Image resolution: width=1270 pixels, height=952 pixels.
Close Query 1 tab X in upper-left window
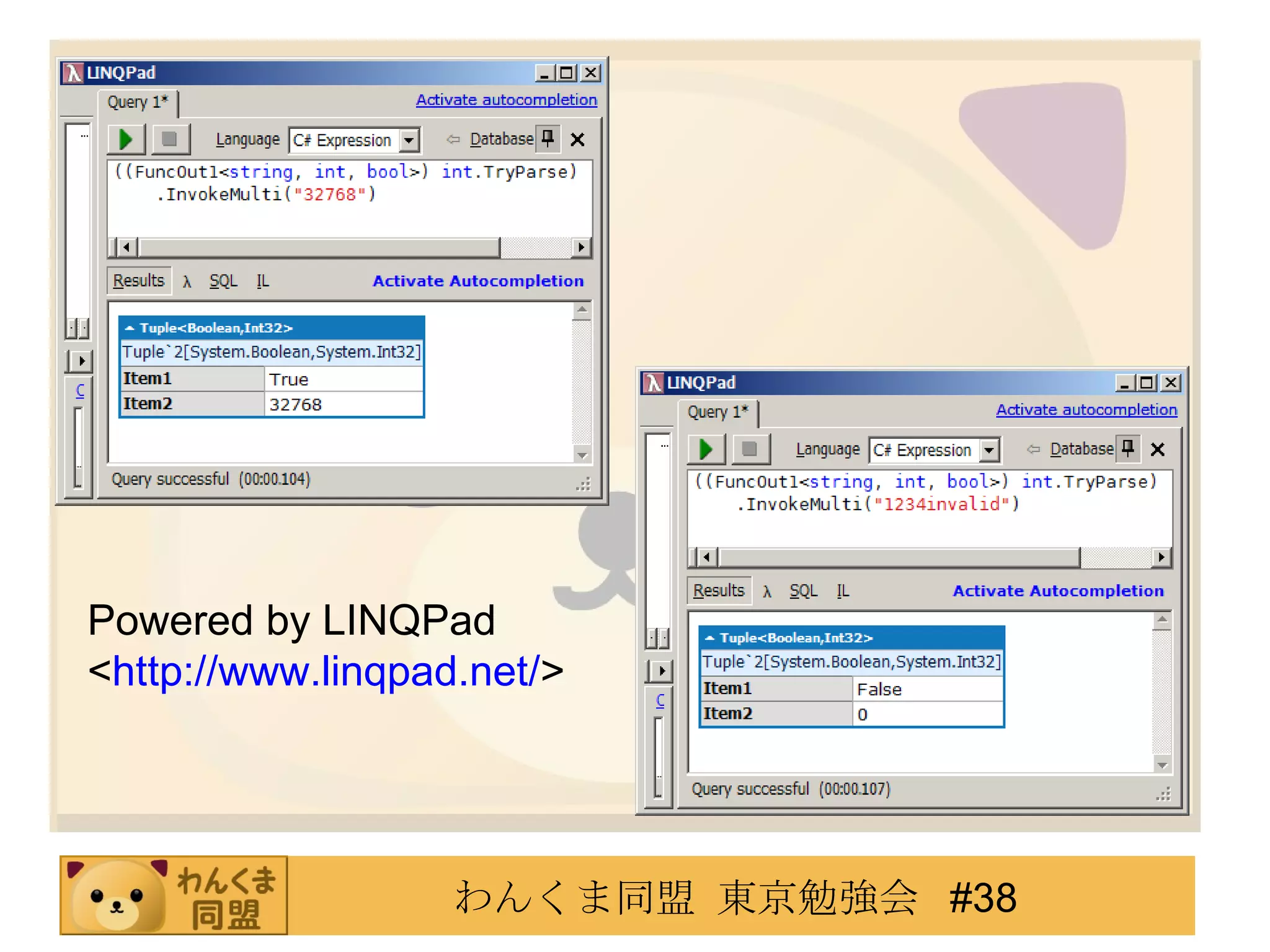[x=577, y=139]
